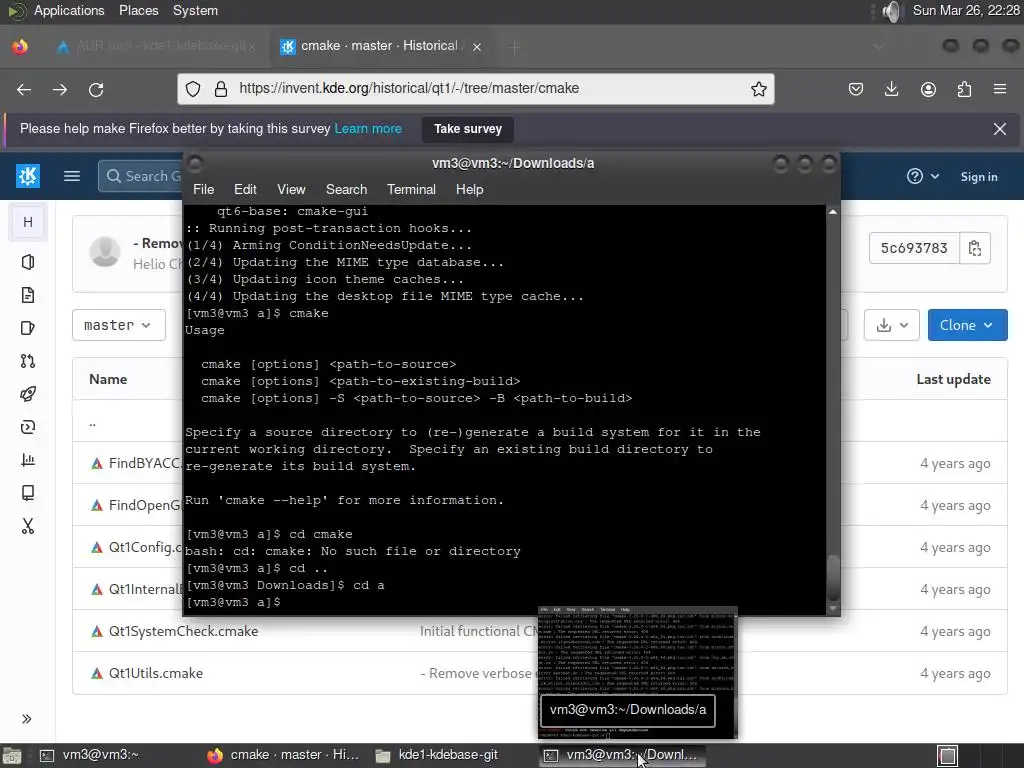Open the terminal View menu
The height and width of the screenshot is (768, 1024).
click(x=291, y=189)
